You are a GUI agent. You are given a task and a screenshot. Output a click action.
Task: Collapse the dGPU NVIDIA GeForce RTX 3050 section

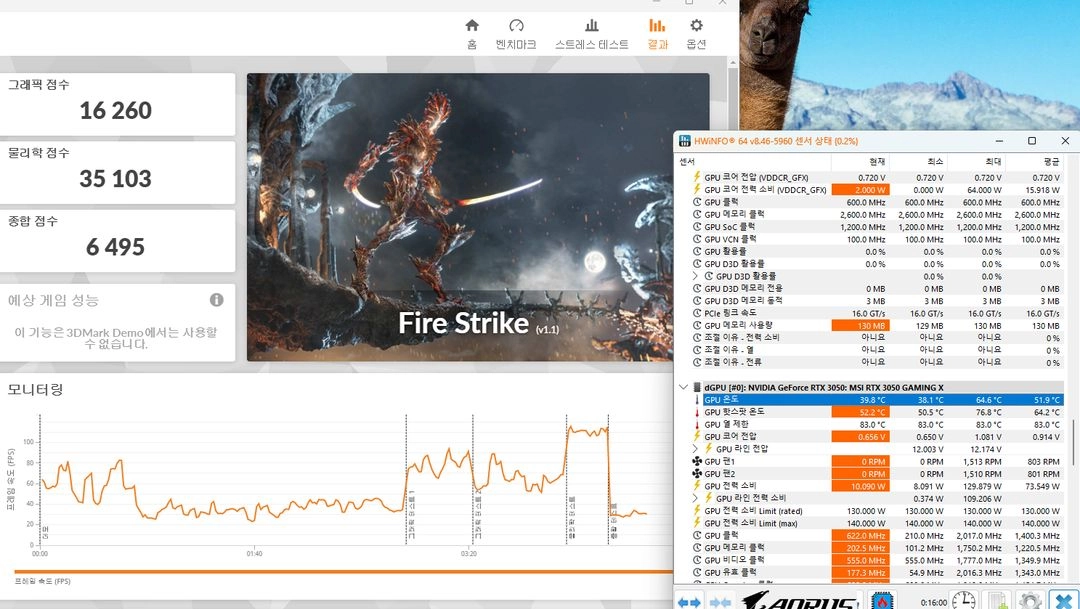(x=683, y=387)
